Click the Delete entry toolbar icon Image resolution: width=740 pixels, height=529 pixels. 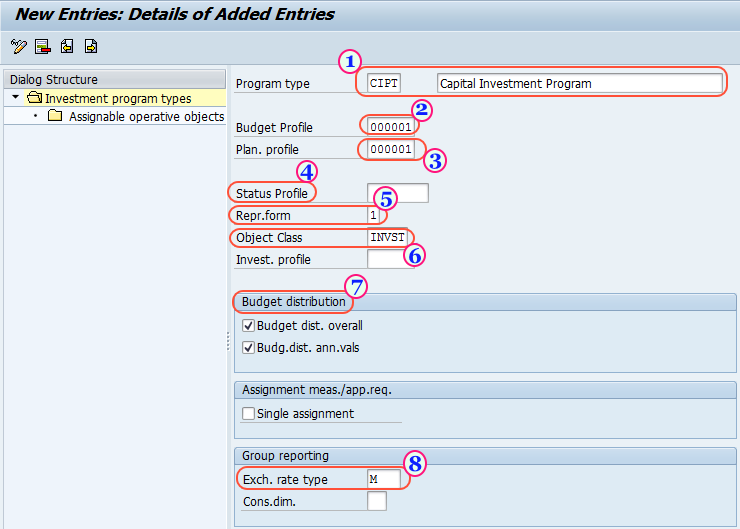pyautogui.click(x=42, y=46)
